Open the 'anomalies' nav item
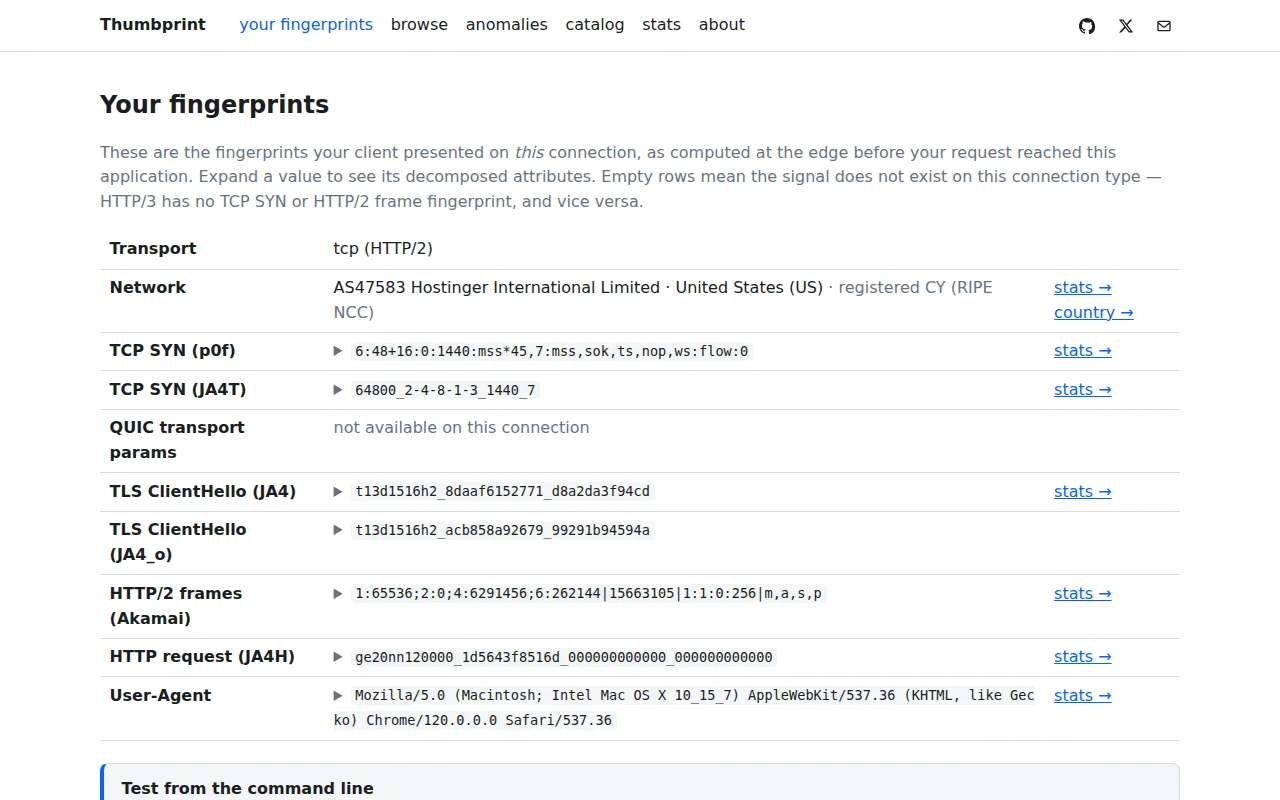Screen dimensions: 1280x800 point(507,25)
